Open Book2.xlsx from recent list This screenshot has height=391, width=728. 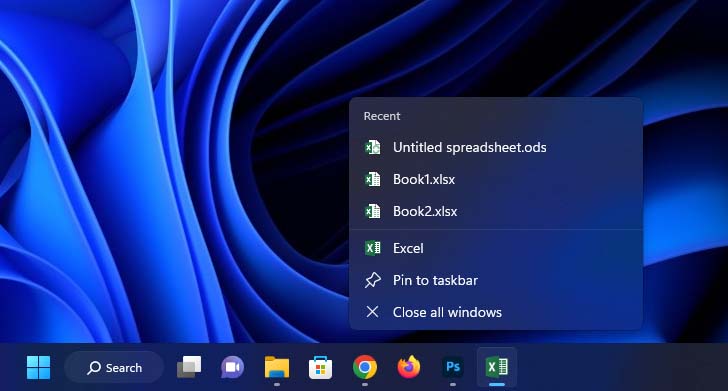click(x=496, y=211)
